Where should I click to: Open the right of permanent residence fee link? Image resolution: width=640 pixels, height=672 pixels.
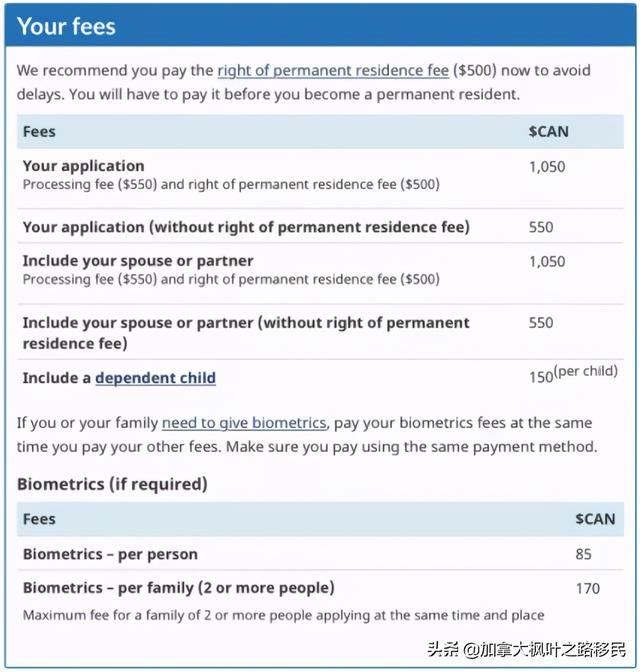click(x=333, y=71)
